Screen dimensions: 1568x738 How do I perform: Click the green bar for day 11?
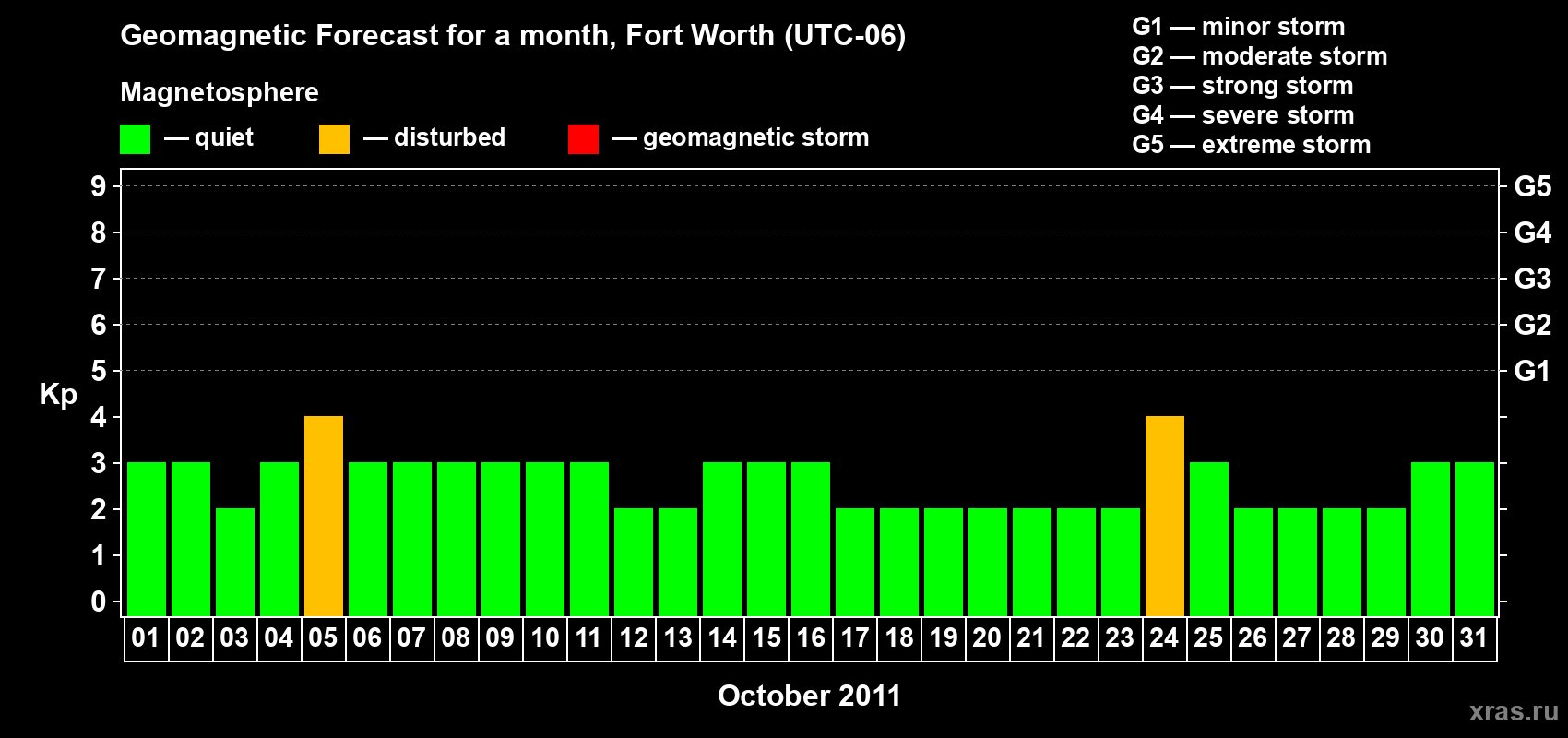pyautogui.click(x=589, y=539)
